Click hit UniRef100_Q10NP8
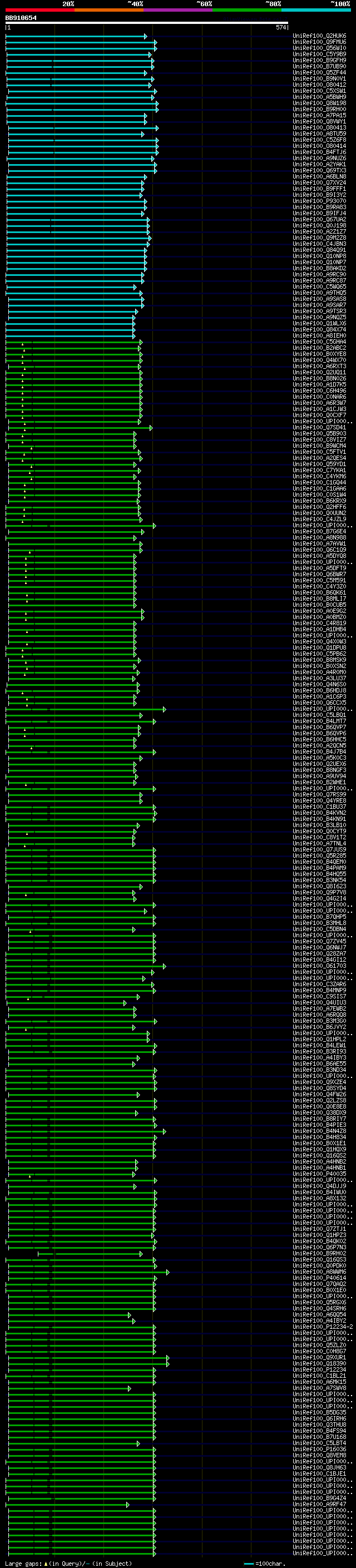 [319, 256]
